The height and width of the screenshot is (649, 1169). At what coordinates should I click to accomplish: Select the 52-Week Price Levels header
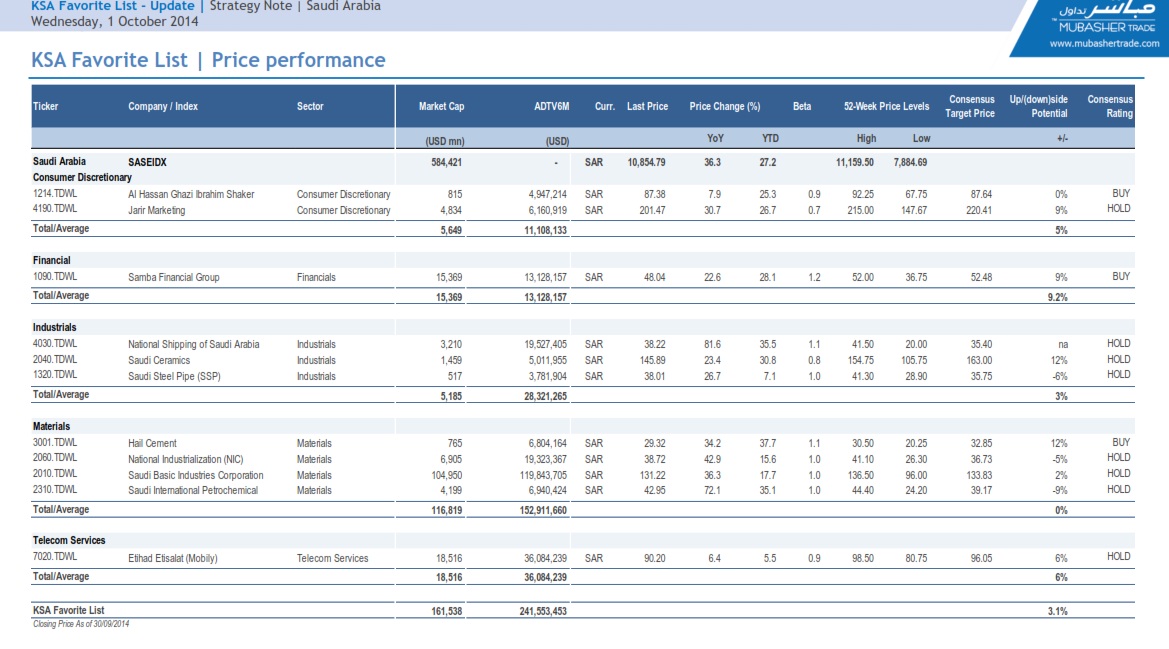[886, 107]
